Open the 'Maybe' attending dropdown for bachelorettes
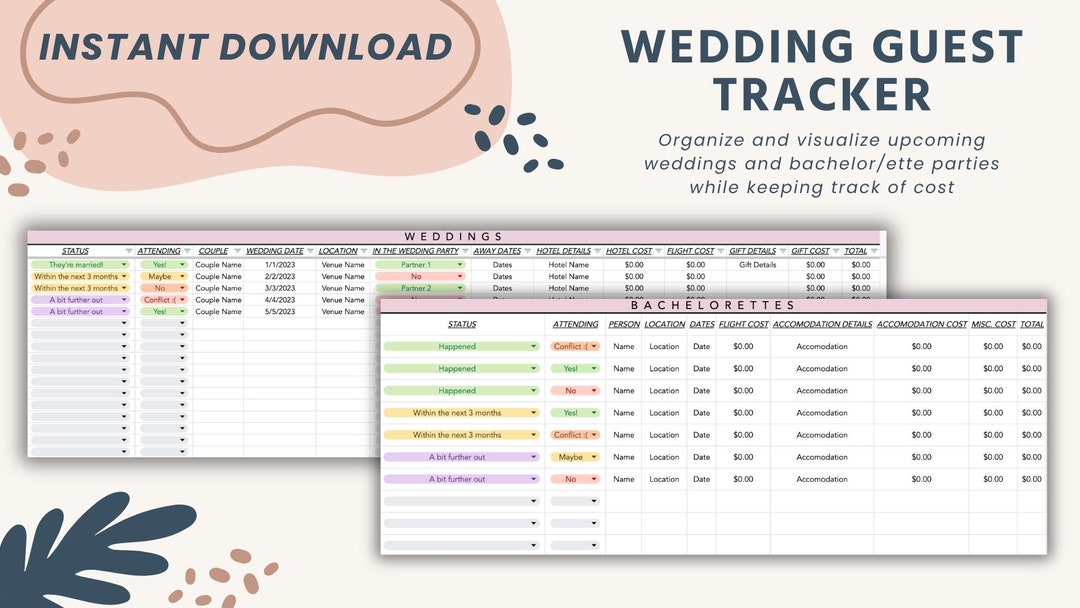The height and width of the screenshot is (608, 1080). tap(596, 456)
